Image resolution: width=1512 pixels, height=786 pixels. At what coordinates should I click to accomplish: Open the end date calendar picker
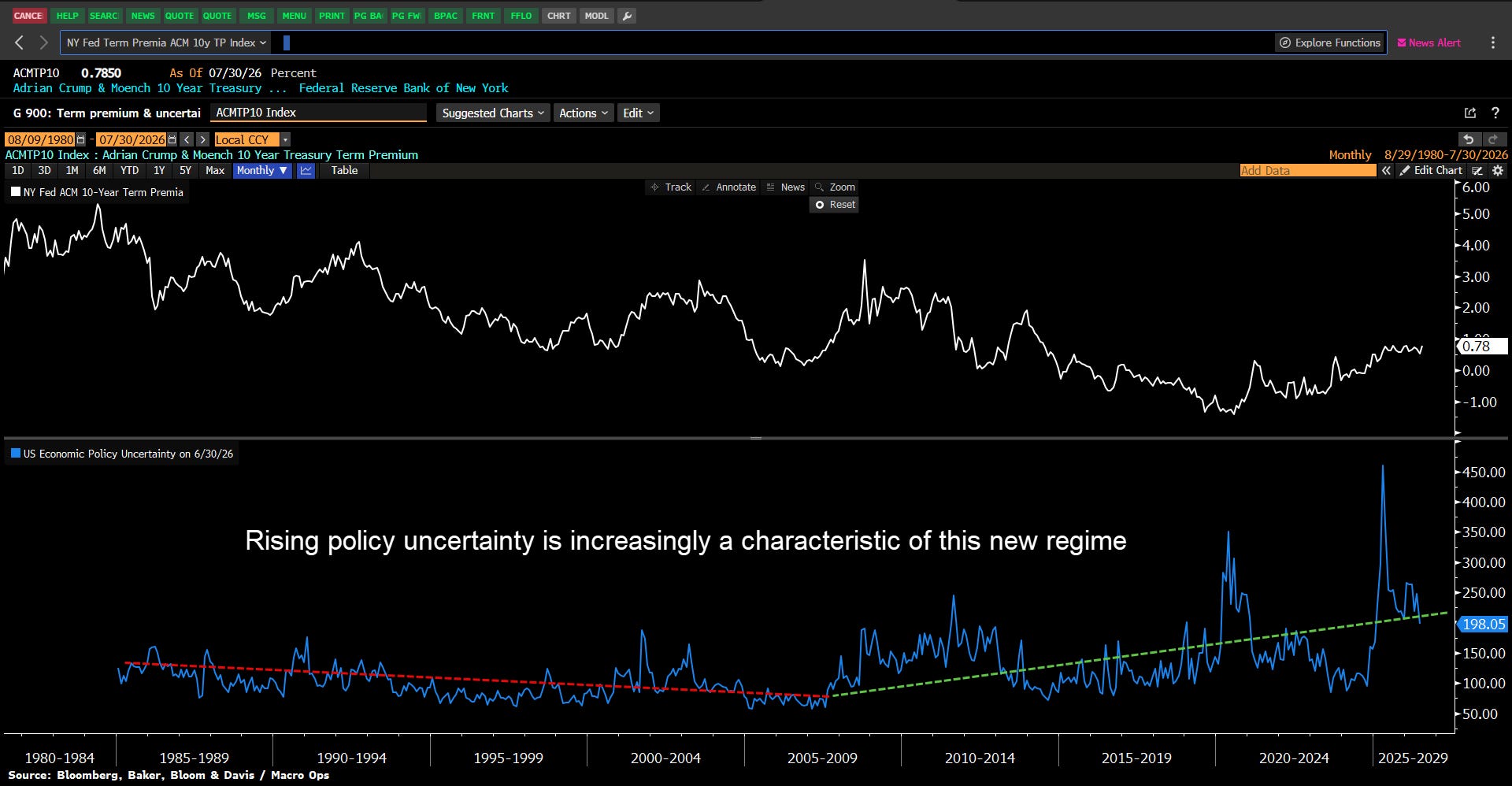172,139
